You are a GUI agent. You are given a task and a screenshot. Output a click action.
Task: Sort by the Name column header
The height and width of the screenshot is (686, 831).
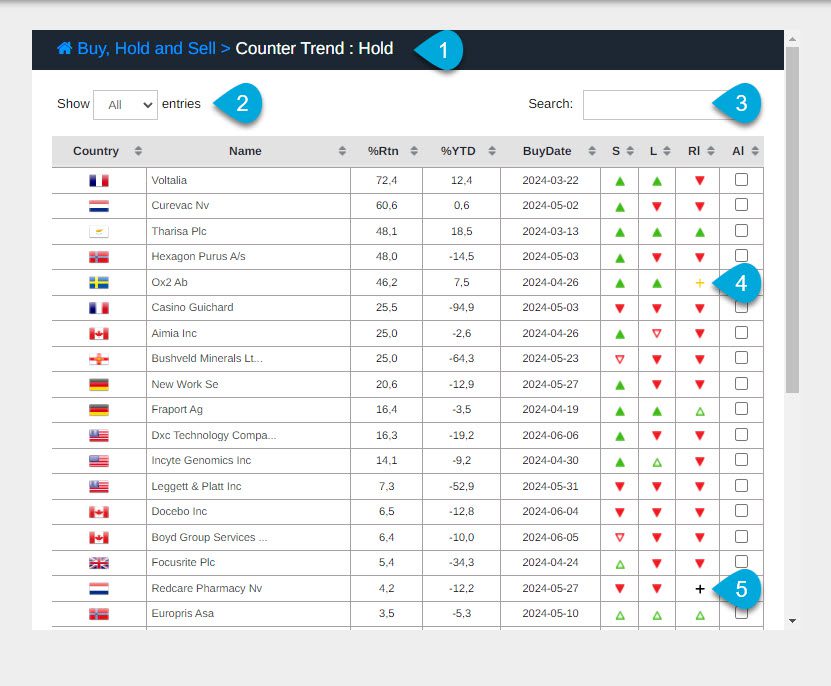(x=247, y=151)
